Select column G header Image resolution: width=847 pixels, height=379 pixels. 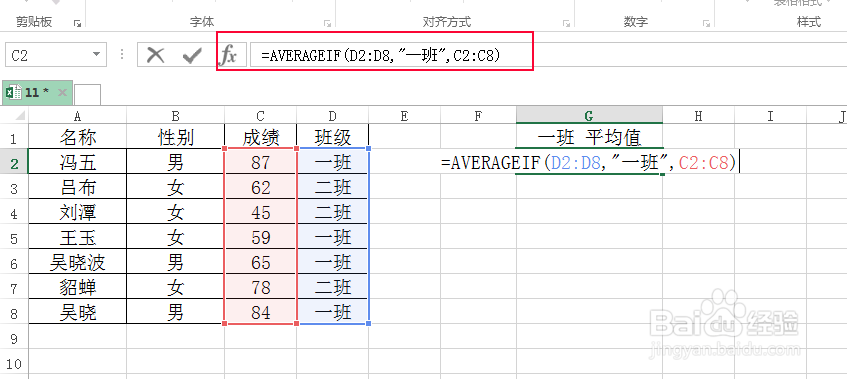(589, 115)
